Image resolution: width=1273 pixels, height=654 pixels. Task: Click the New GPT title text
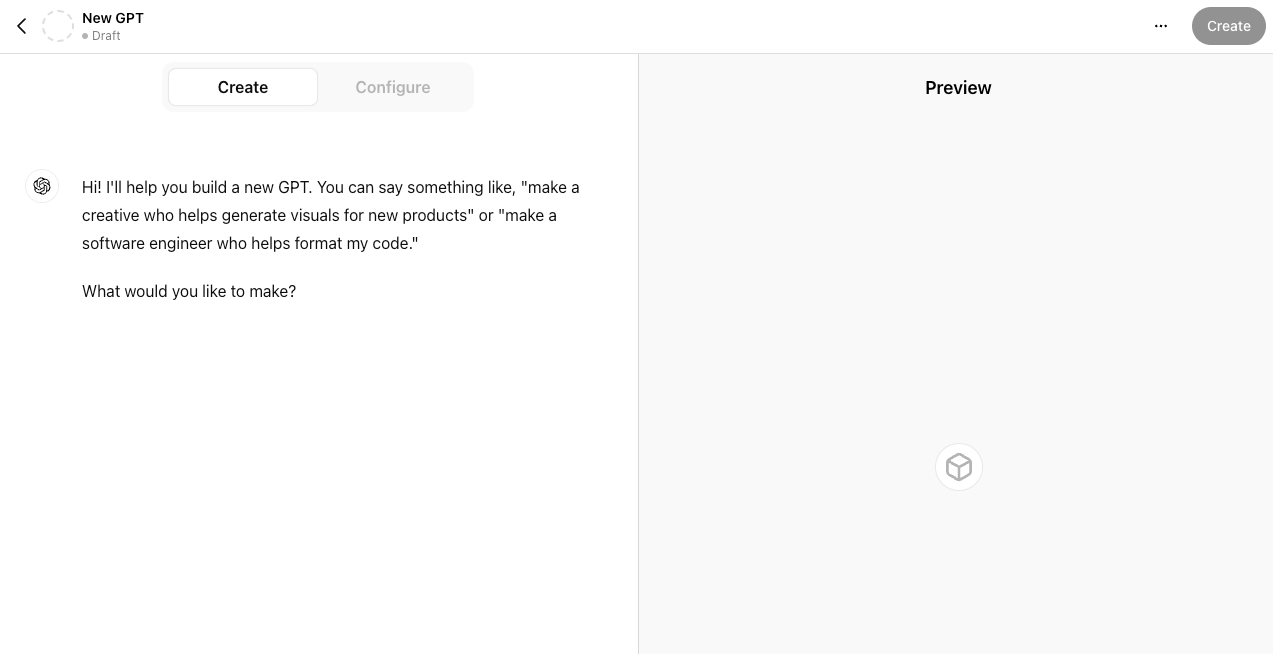pos(113,18)
